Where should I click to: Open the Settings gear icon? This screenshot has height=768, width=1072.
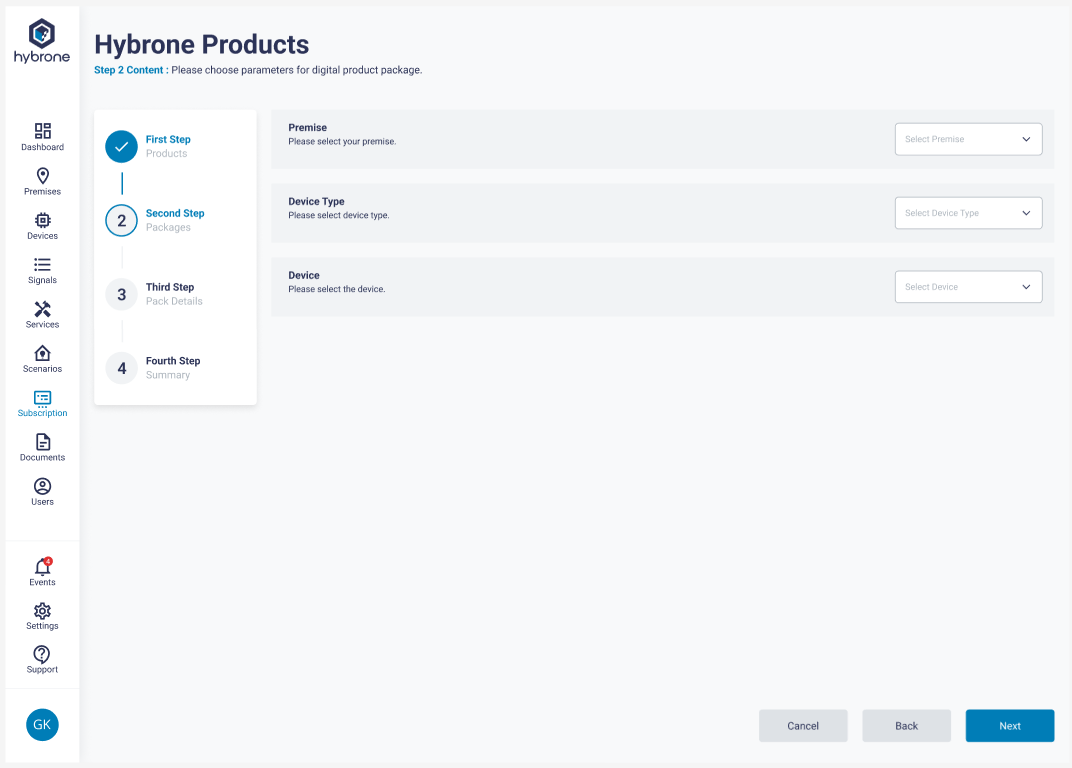(42, 611)
